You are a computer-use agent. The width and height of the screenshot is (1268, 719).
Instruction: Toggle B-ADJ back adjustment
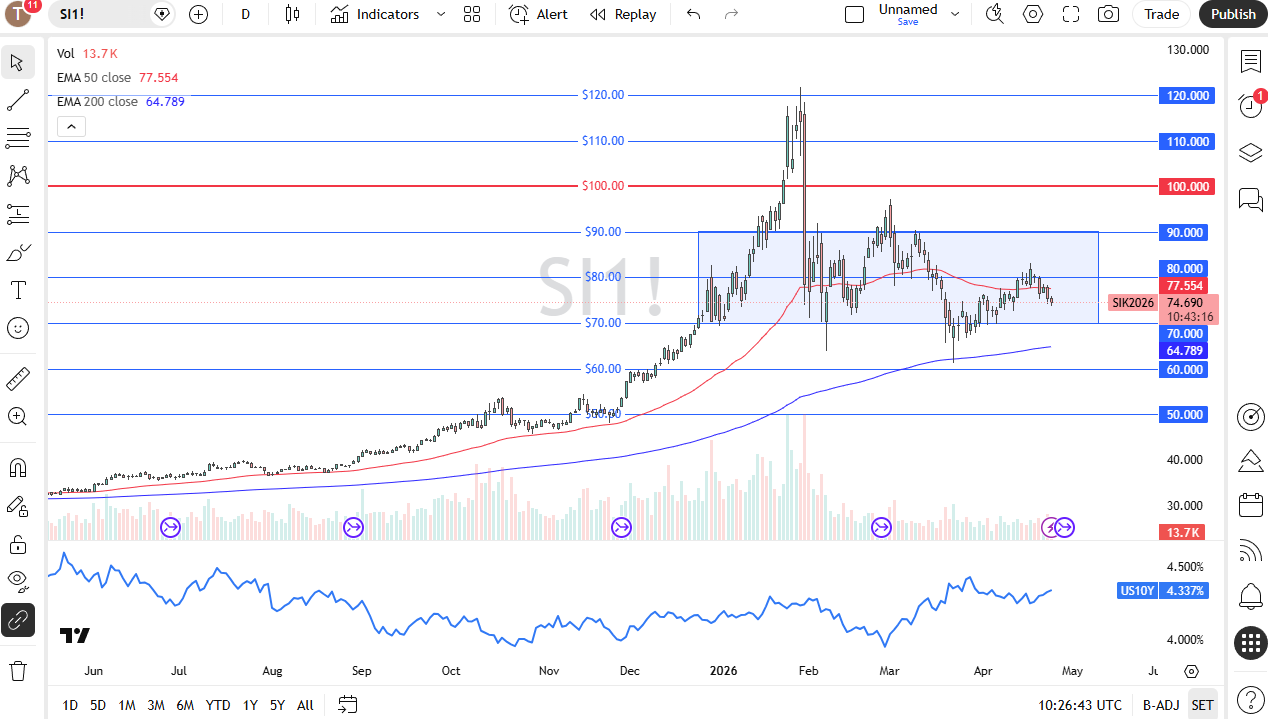tap(1161, 705)
